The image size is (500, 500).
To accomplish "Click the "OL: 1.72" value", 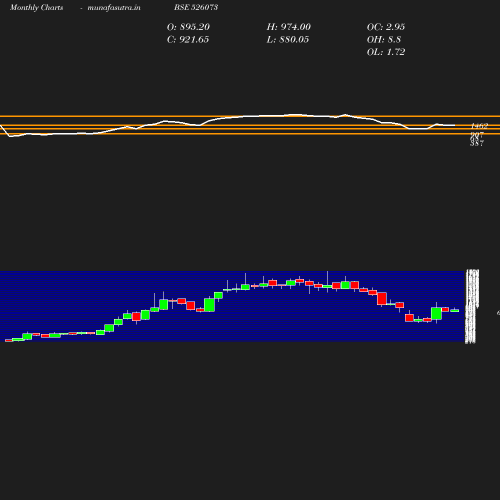I will point(386,52).
